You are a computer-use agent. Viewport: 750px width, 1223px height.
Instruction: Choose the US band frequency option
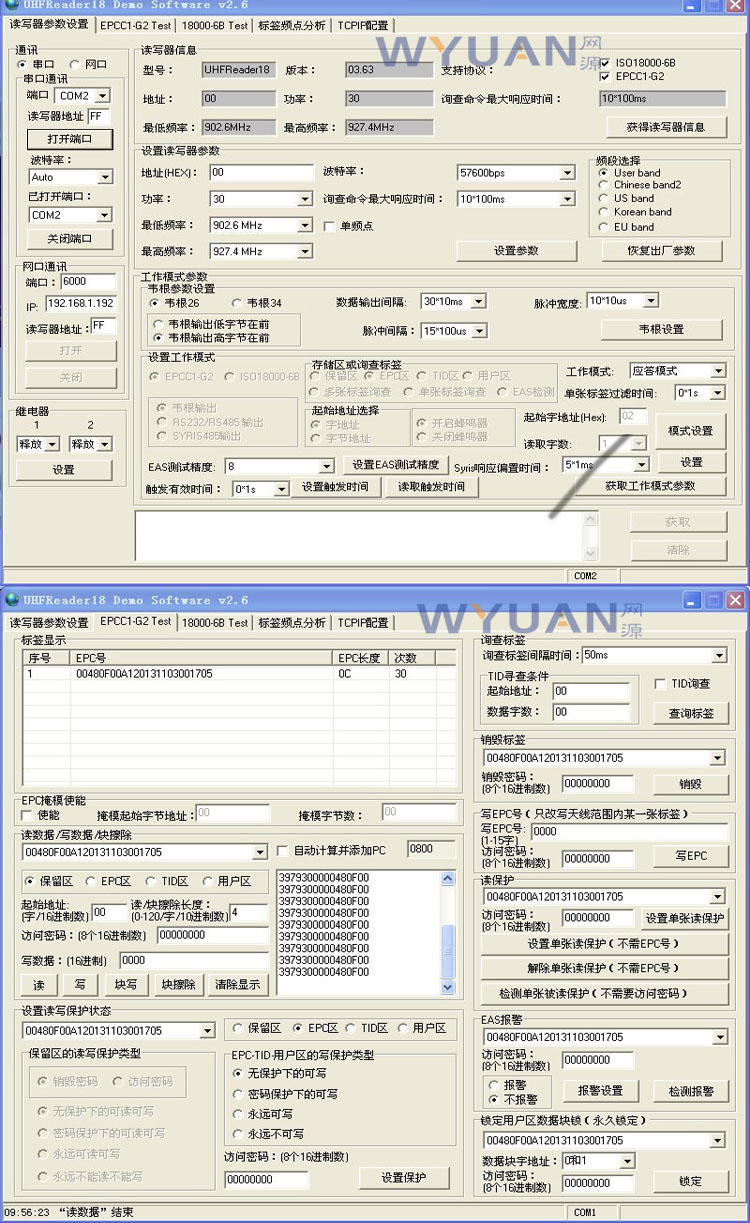tap(604, 198)
